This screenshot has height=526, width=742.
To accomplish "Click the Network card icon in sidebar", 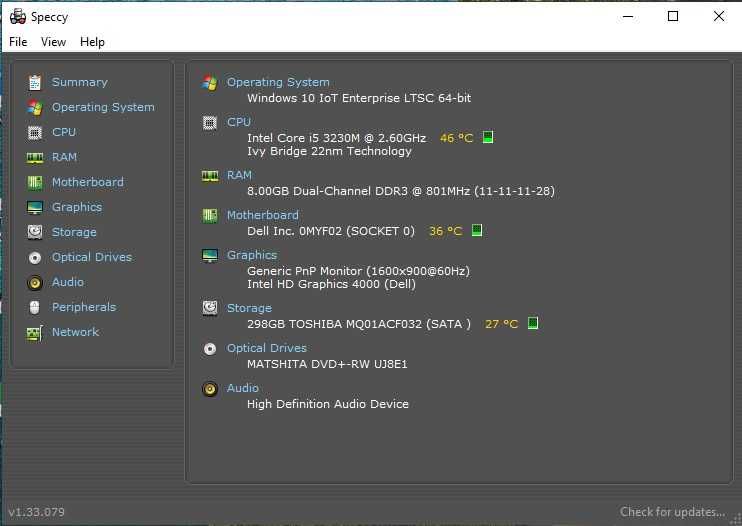I will coord(35,333).
